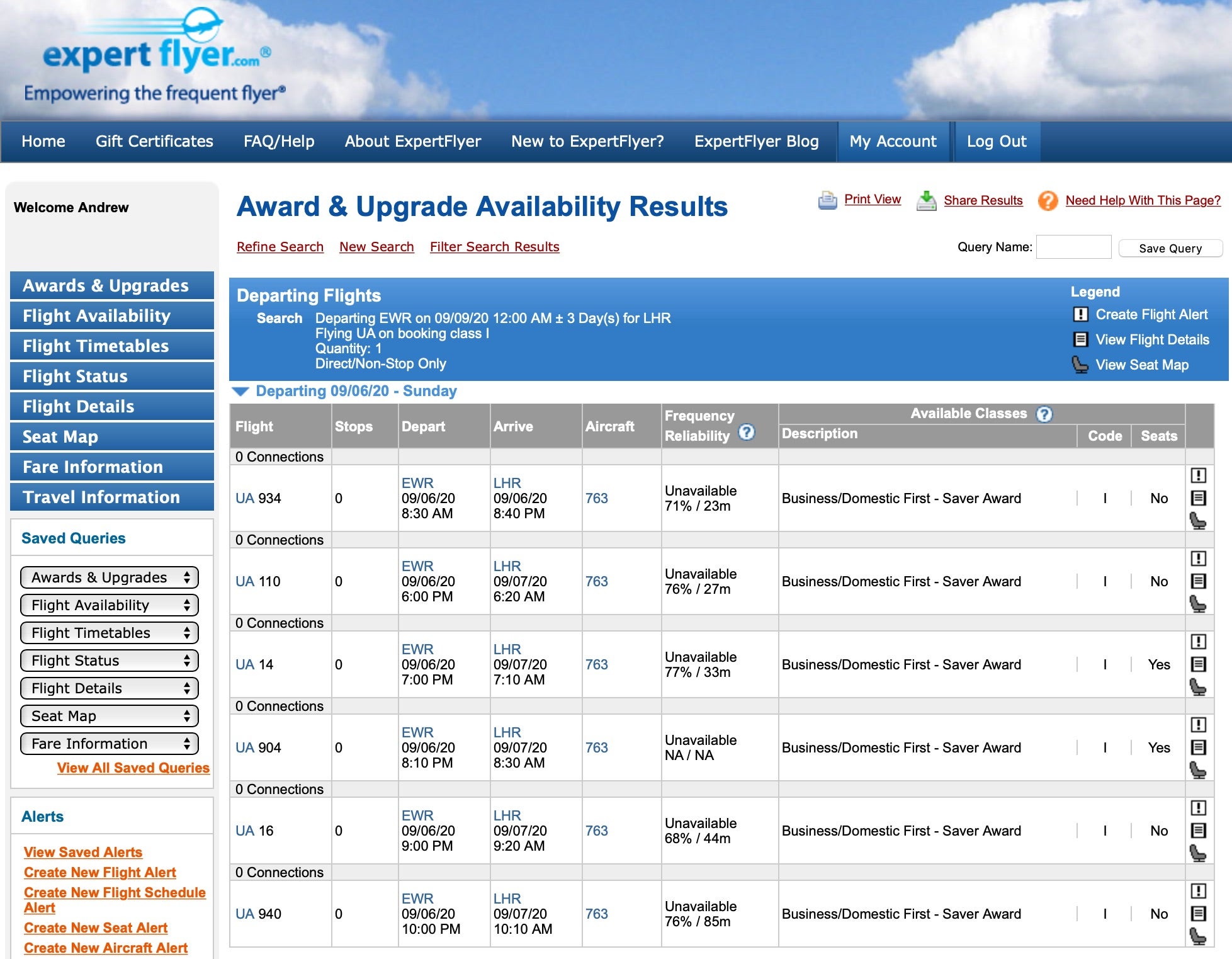Create flight alert for UA 16

pos(1198,808)
